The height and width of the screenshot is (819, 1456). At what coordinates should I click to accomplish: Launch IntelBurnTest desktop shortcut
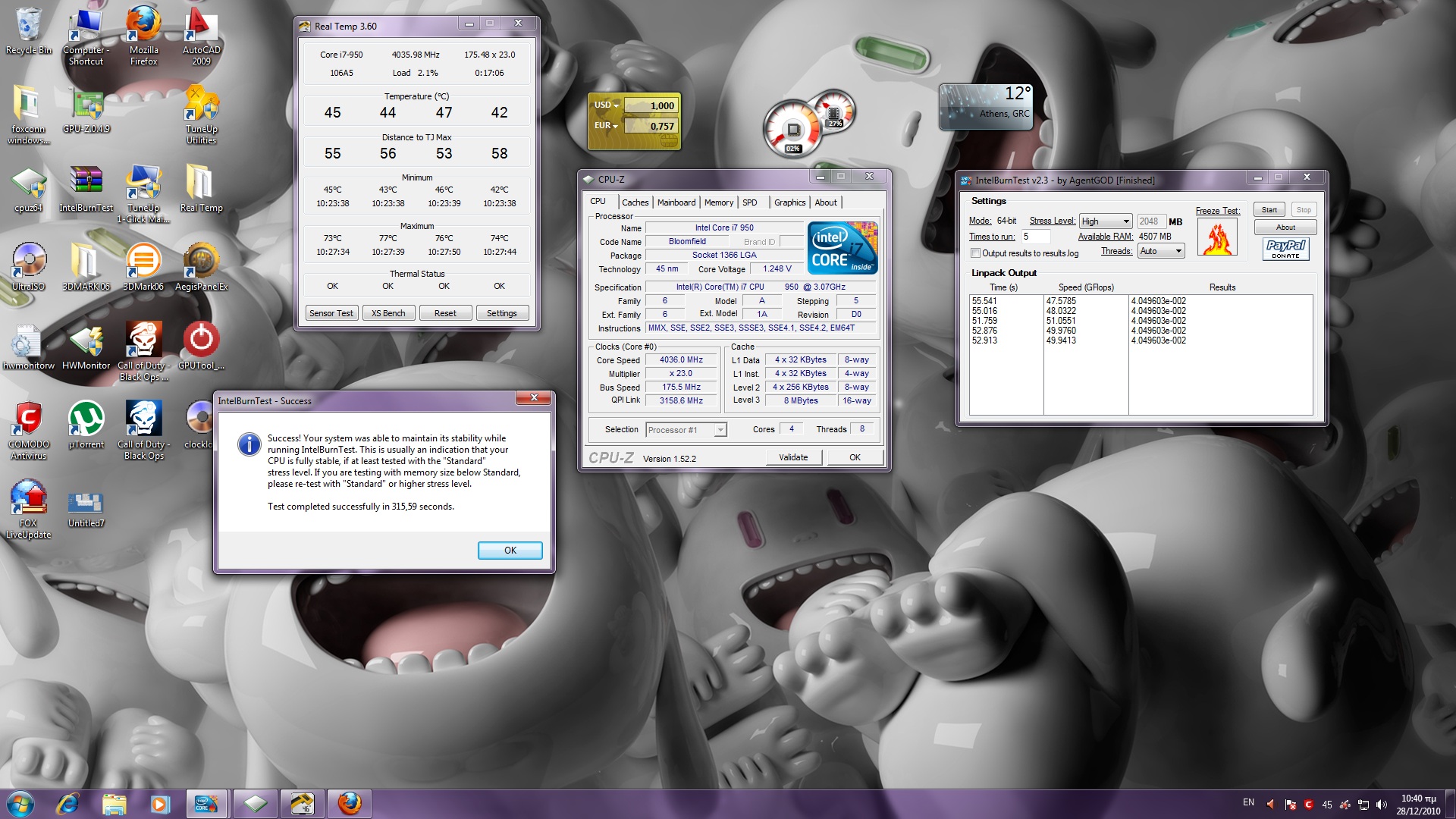pos(86,190)
